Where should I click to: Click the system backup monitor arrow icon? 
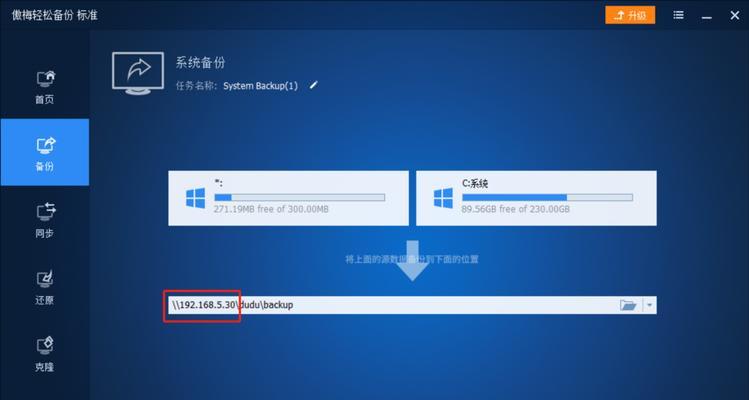pyautogui.click(x=138, y=72)
